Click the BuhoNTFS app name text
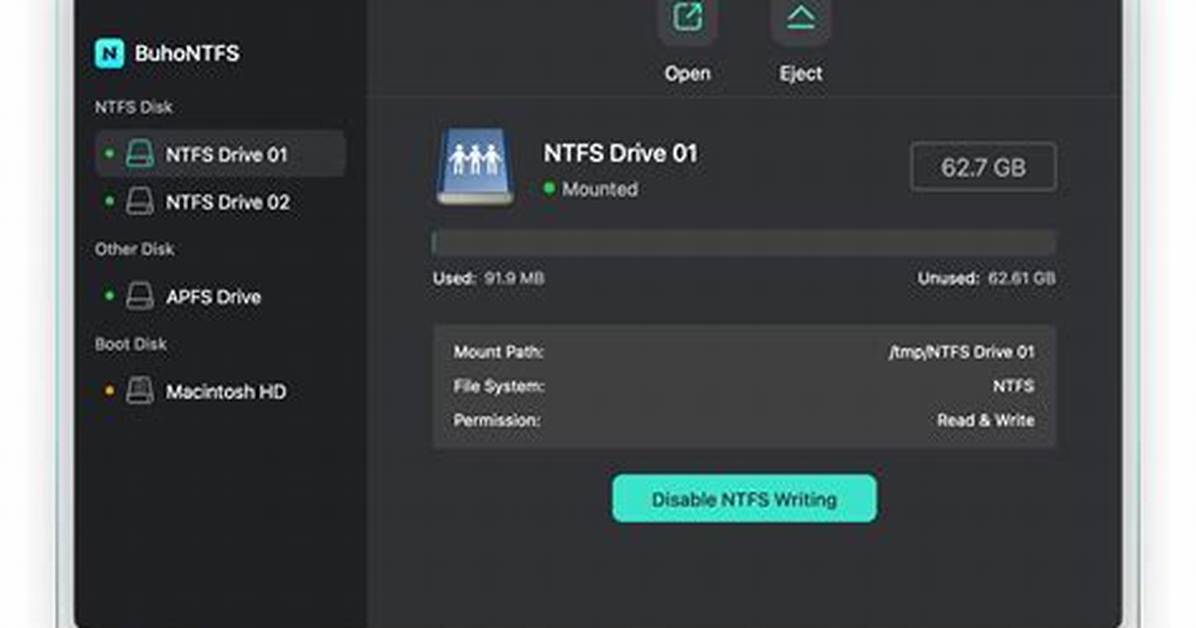This screenshot has height=628, width=1196. (187, 53)
